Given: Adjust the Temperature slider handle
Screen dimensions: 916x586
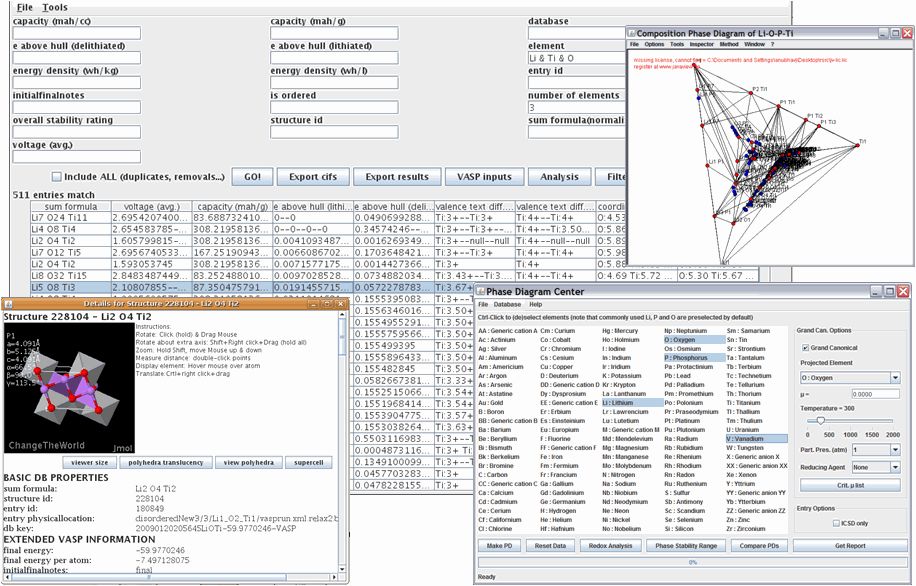Looking at the screenshot, I should click(820, 421).
